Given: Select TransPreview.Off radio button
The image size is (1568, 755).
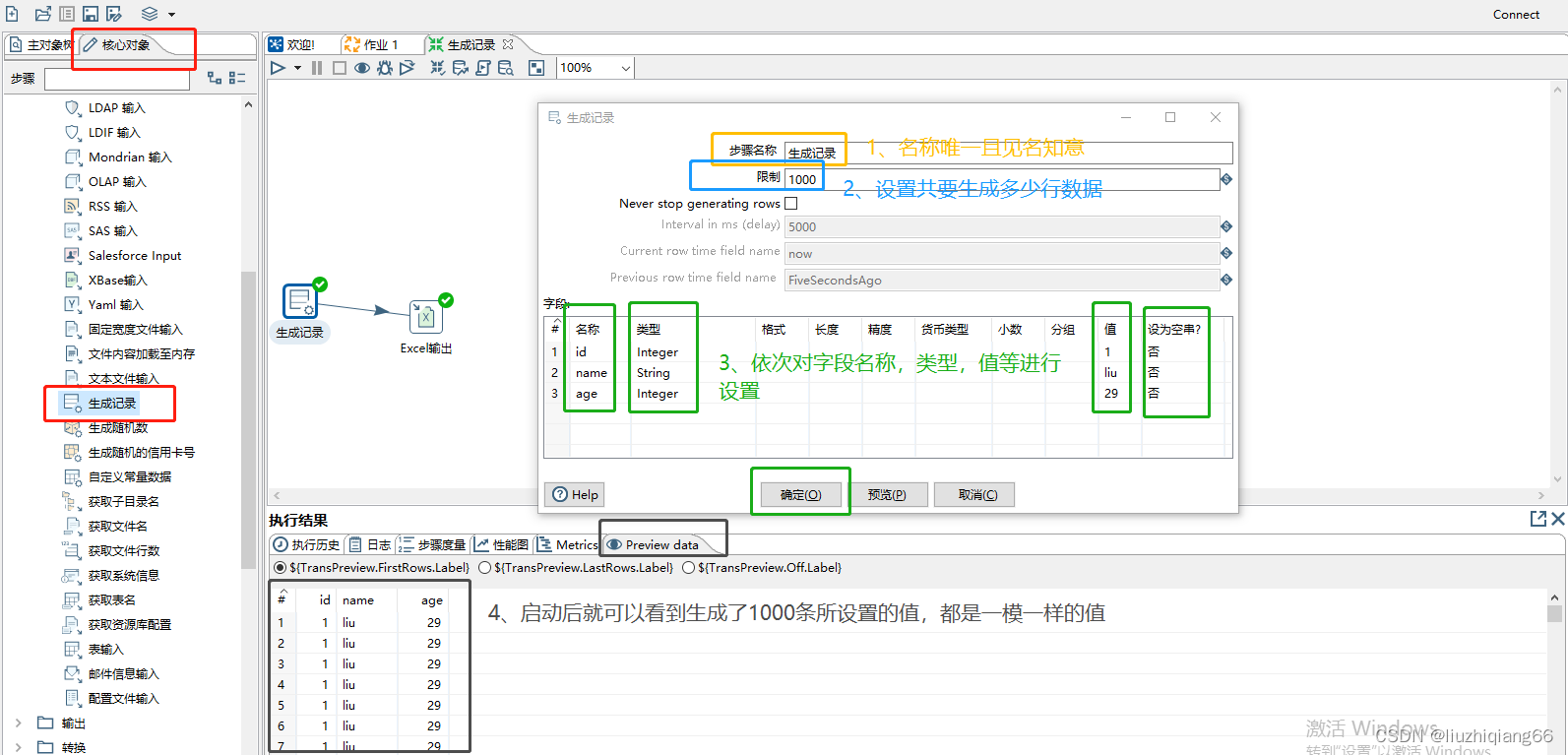Looking at the screenshot, I should 688,567.
